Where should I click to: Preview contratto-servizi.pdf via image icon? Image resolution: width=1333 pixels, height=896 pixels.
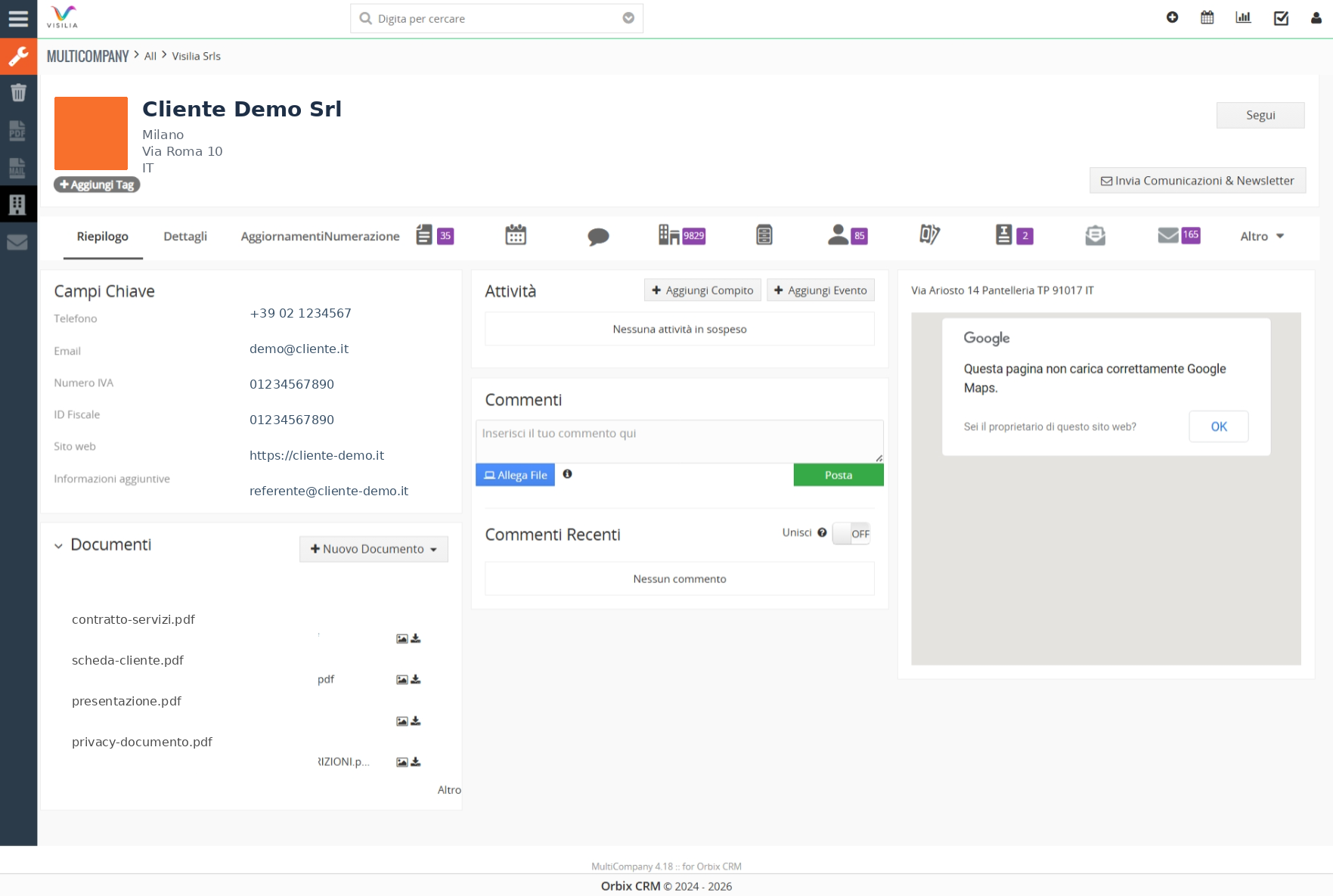click(x=402, y=639)
